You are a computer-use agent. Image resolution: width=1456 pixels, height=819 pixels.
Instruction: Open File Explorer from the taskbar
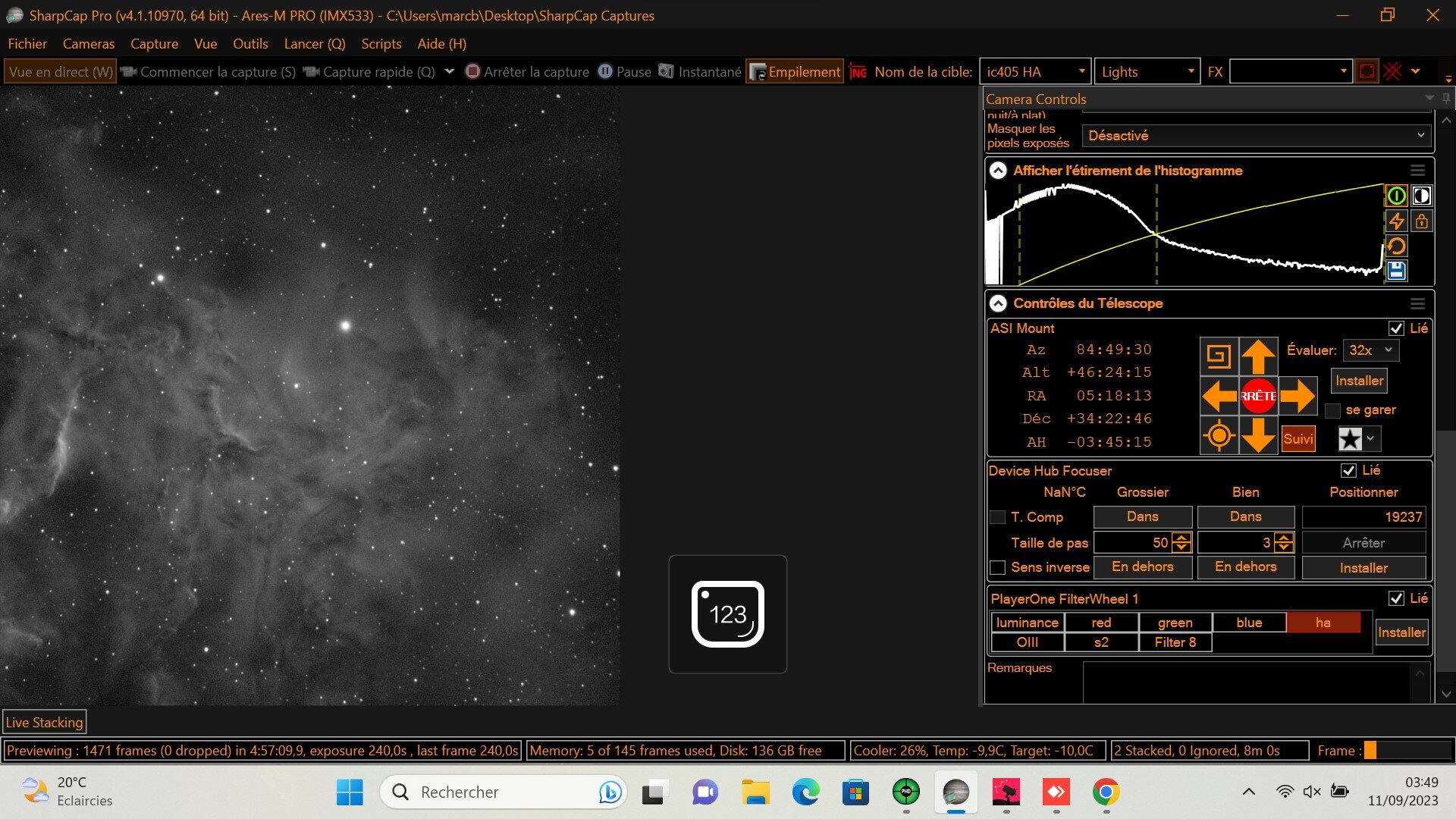click(755, 792)
